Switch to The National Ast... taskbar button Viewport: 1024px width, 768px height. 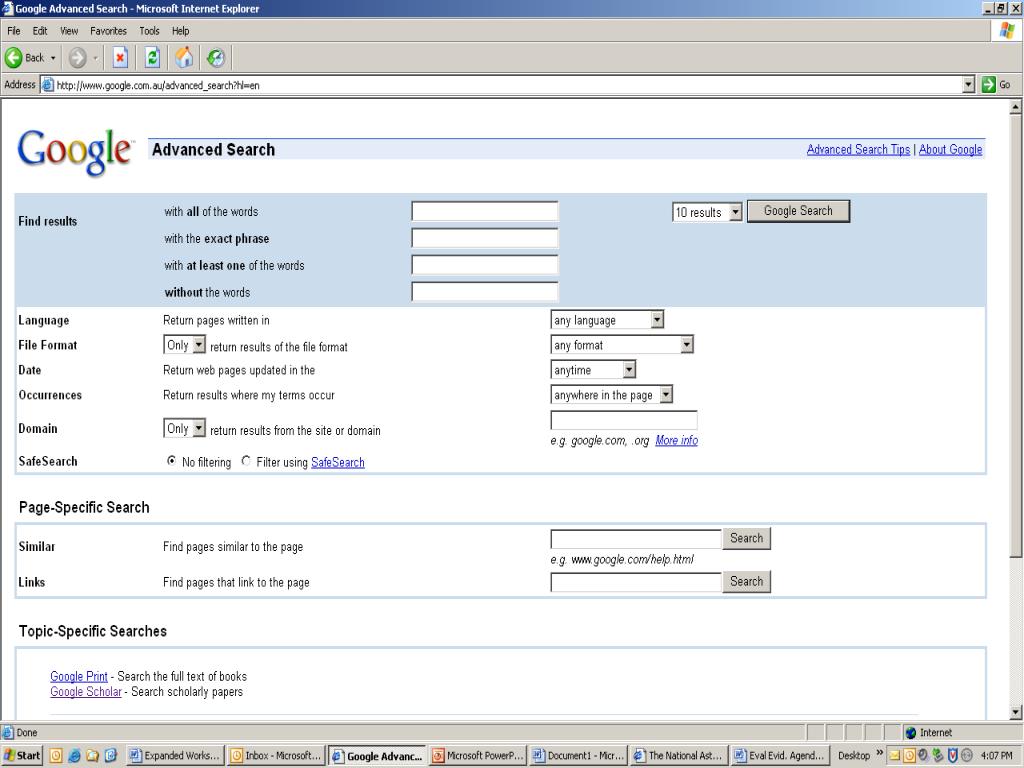[679, 756]
